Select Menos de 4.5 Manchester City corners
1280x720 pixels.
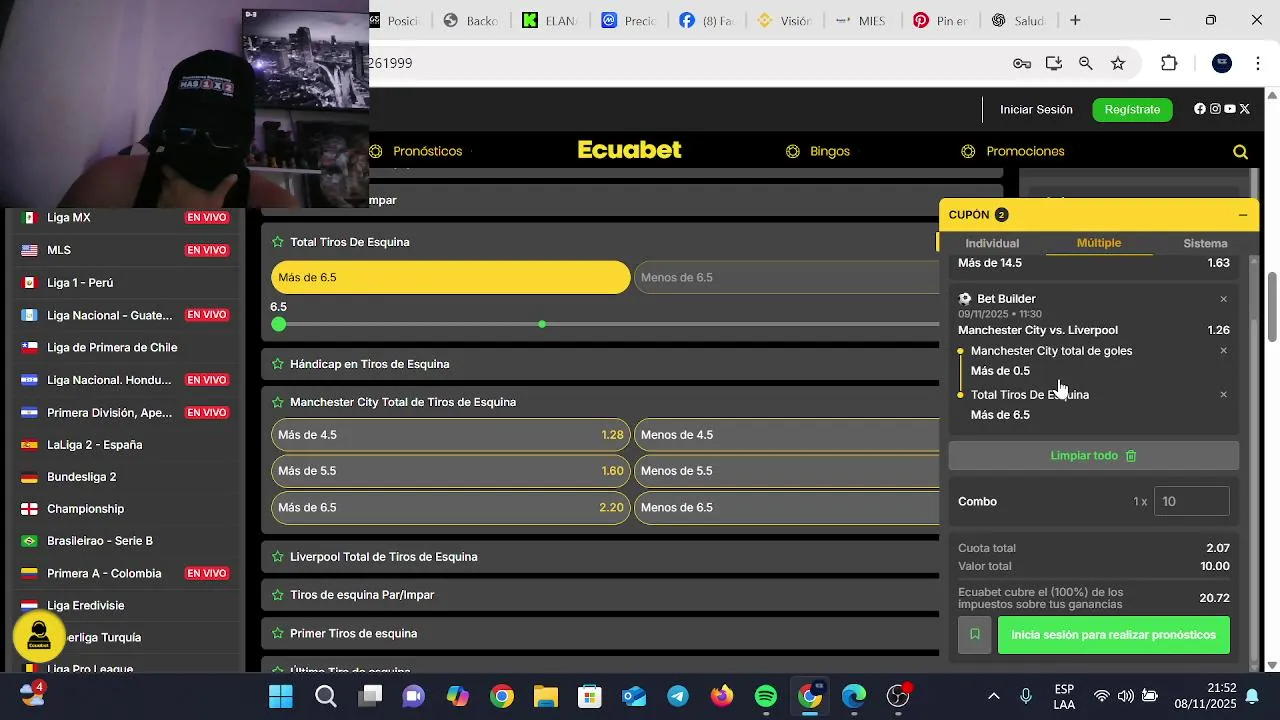[x=787, y=435]
